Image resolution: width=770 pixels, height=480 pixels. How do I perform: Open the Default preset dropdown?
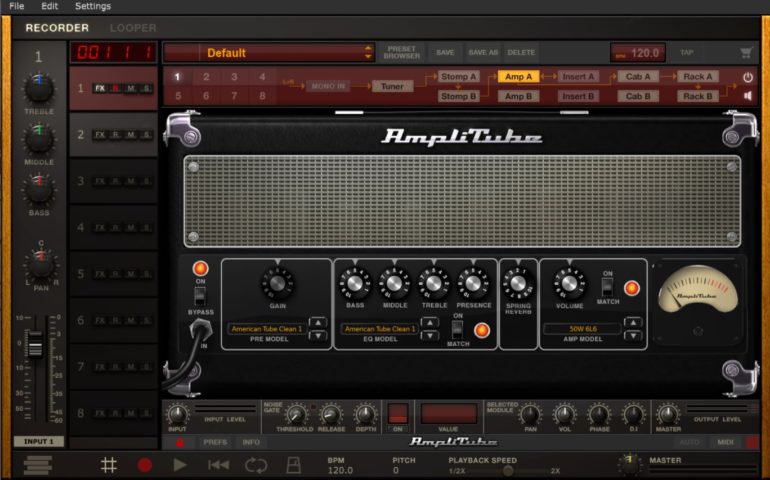pyautogui.click(x=268, y=53)
